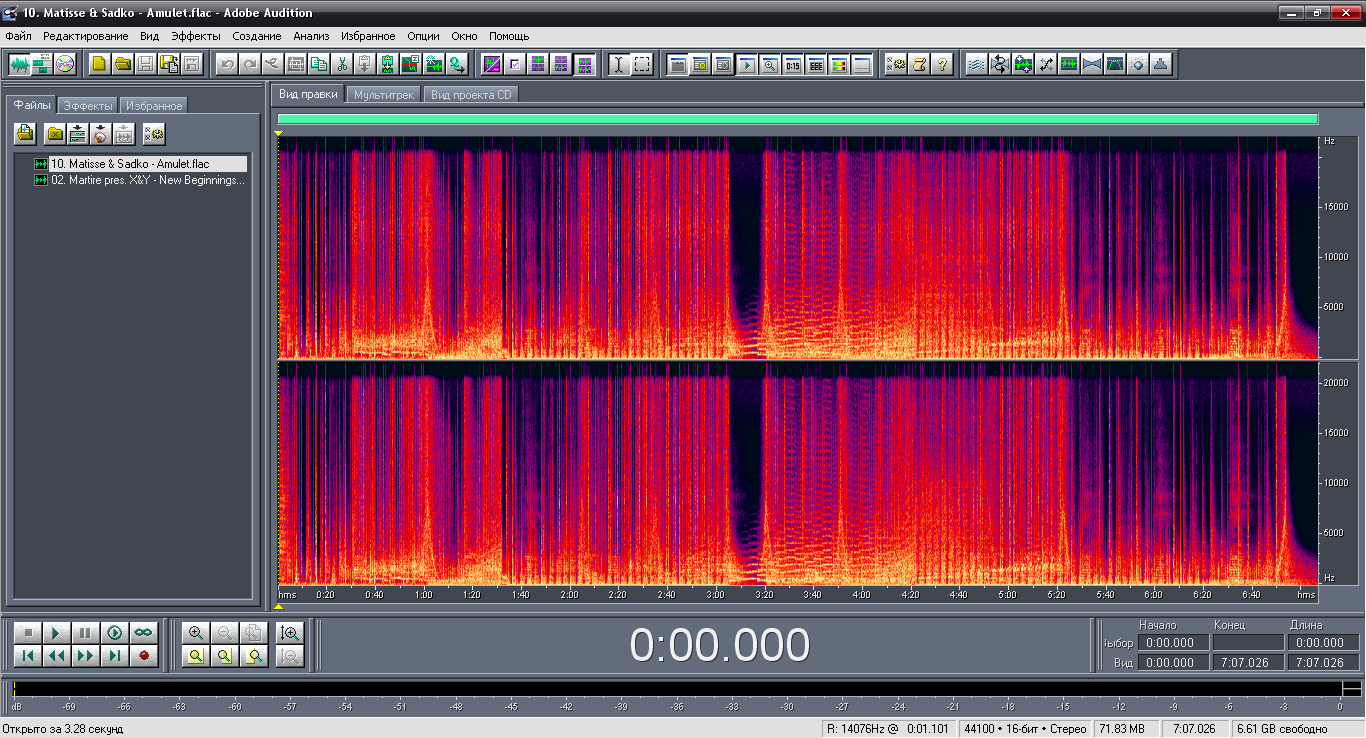Toggle the time-selection I-beam tool
The width and height of the screenshot is (1366, 738).
[619, 64]
